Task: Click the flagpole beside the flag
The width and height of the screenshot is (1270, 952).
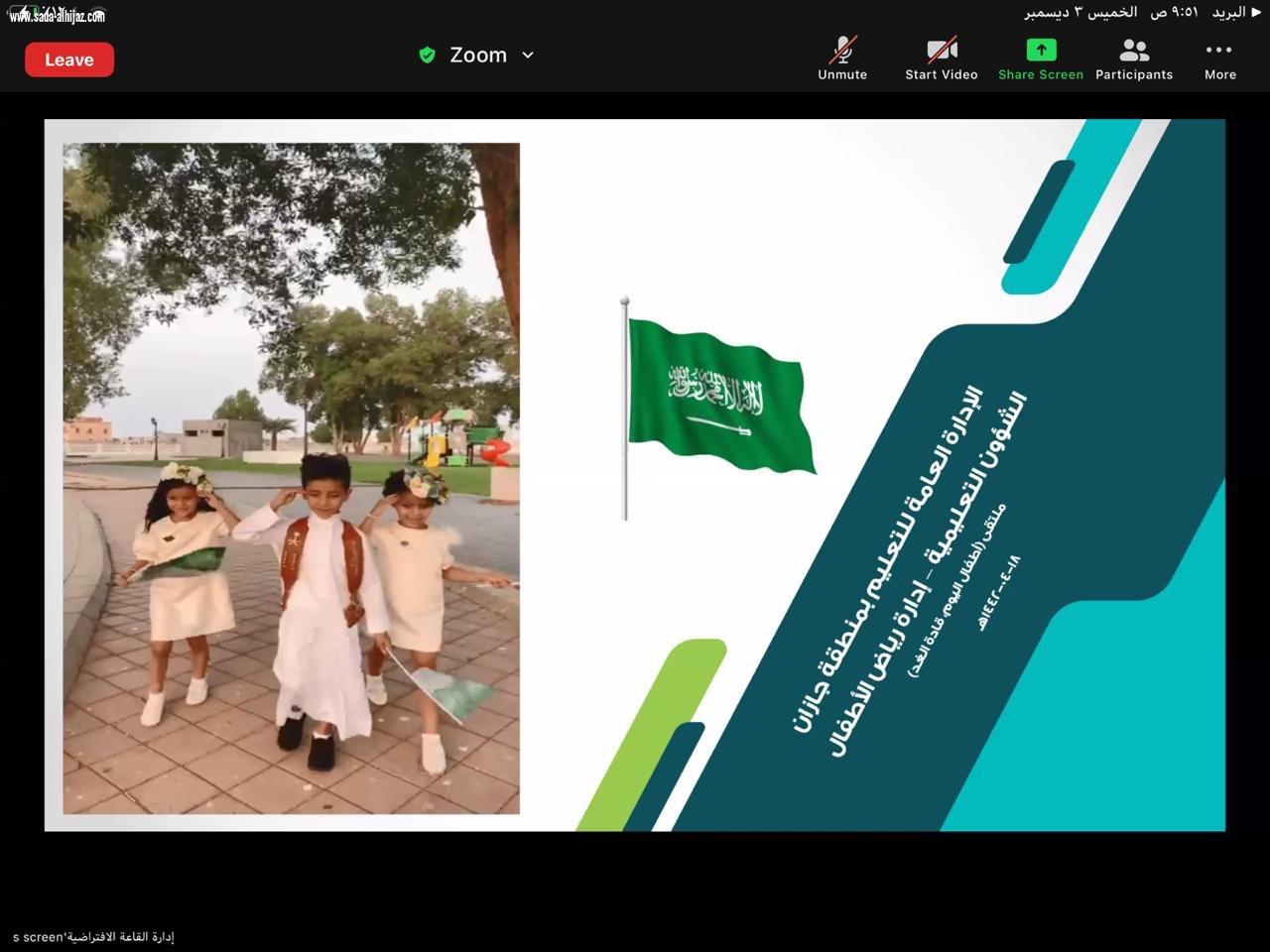Action: tap(624, 409)
